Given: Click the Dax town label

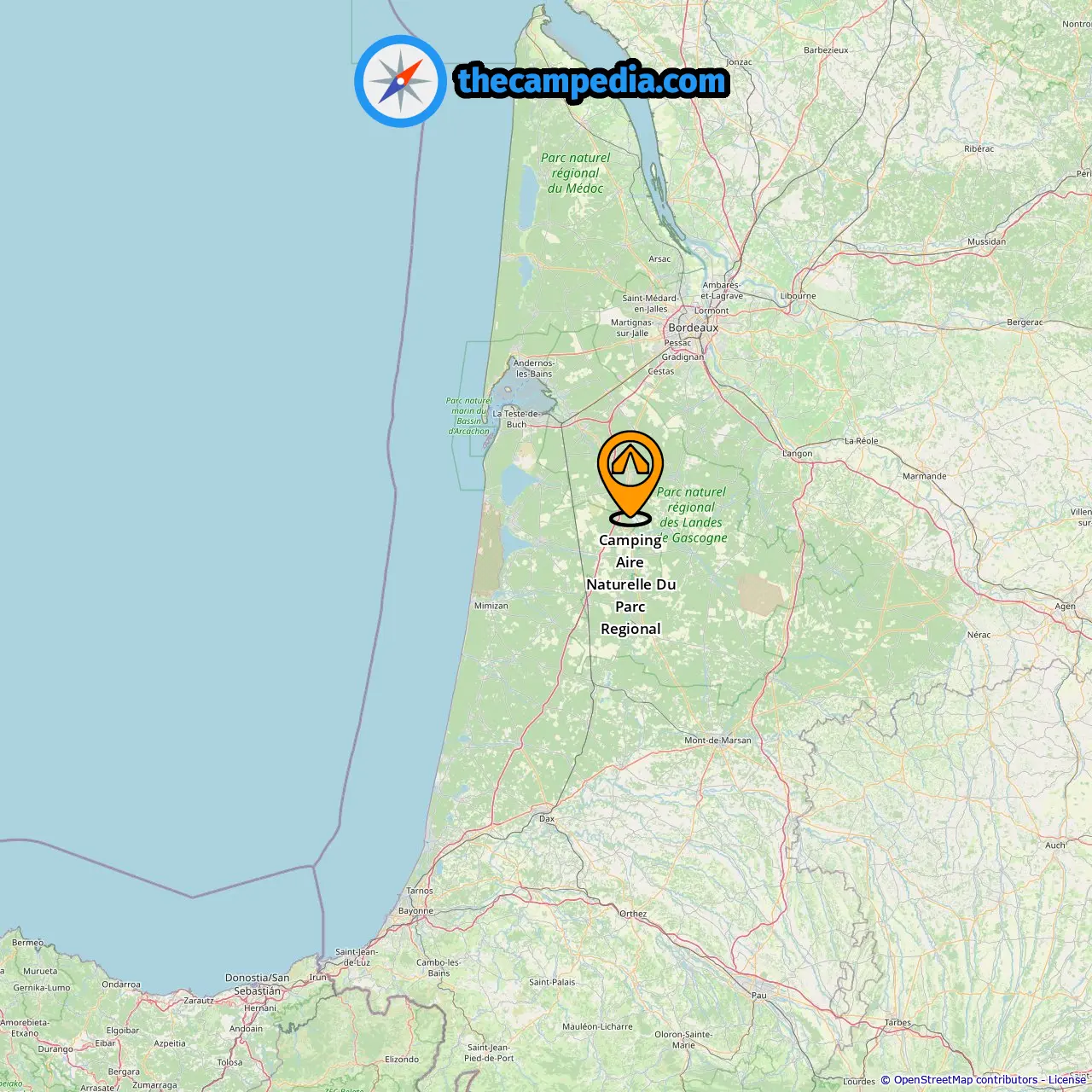Looking at the screenshot, I should 547,819.
